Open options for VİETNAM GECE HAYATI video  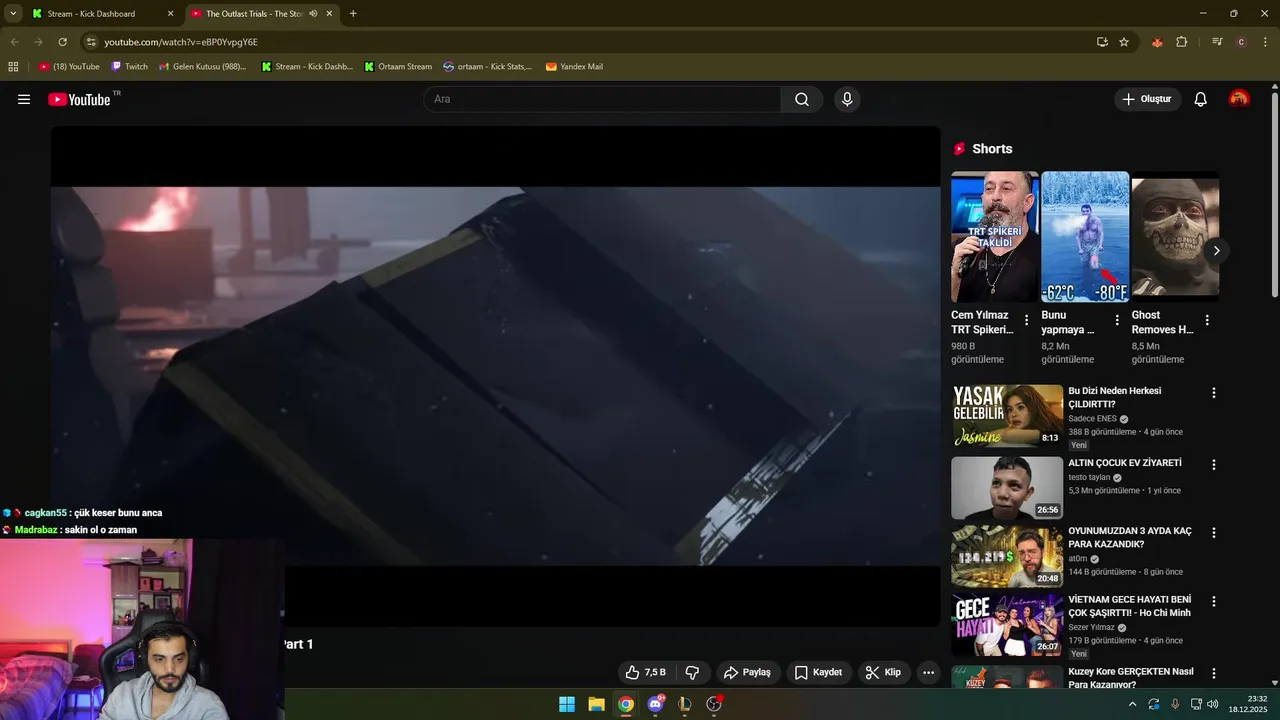click(1214, 601)
